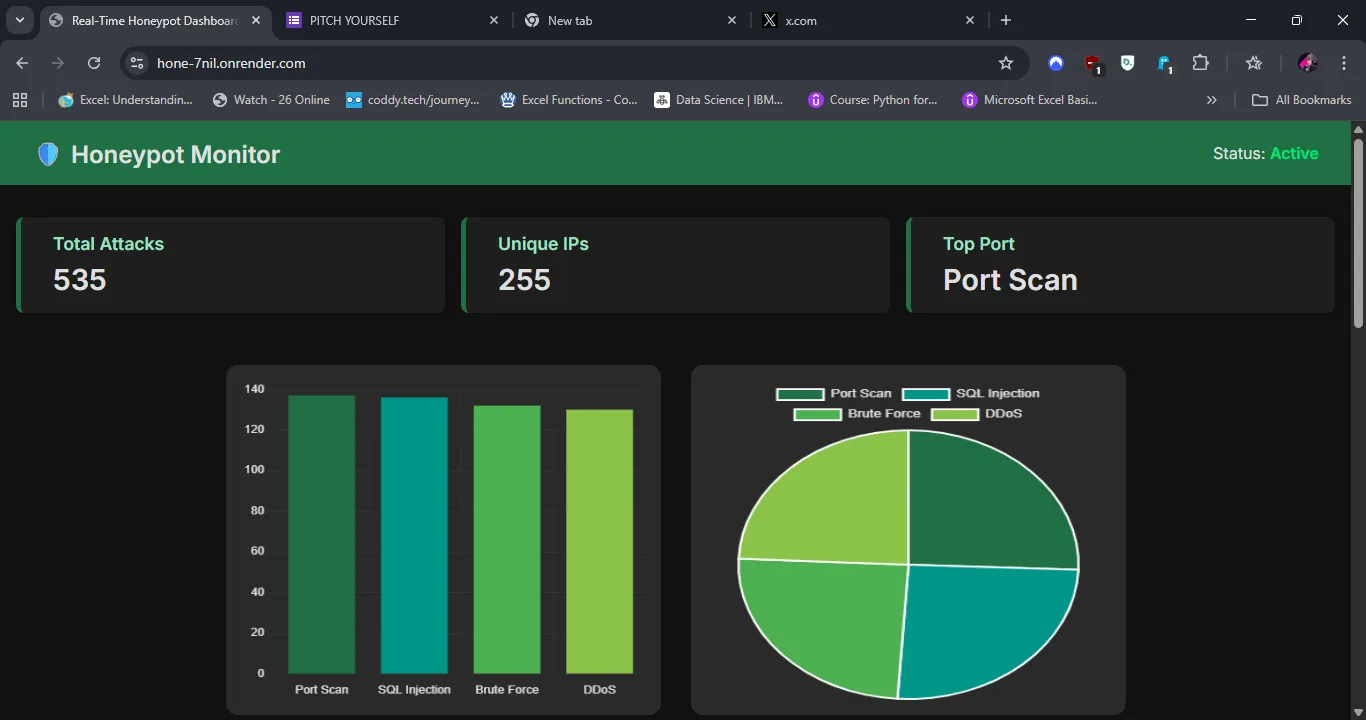This screenshot has width=1366, height=720.
Task: Bookmark this page with the star icon
Action: [1005, 63]
